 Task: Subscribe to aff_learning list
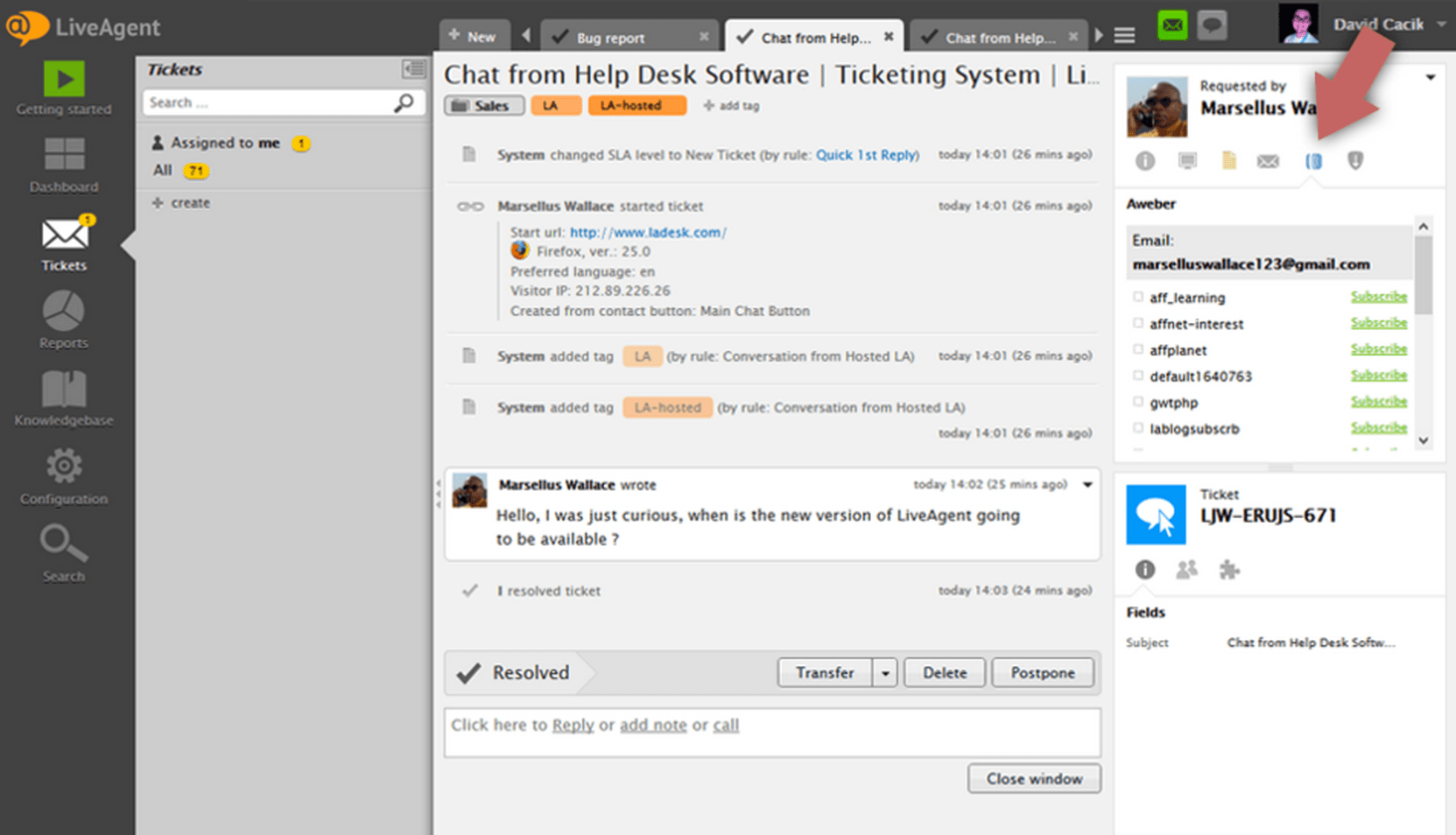pyautogui.click(x=1379, y=297)
